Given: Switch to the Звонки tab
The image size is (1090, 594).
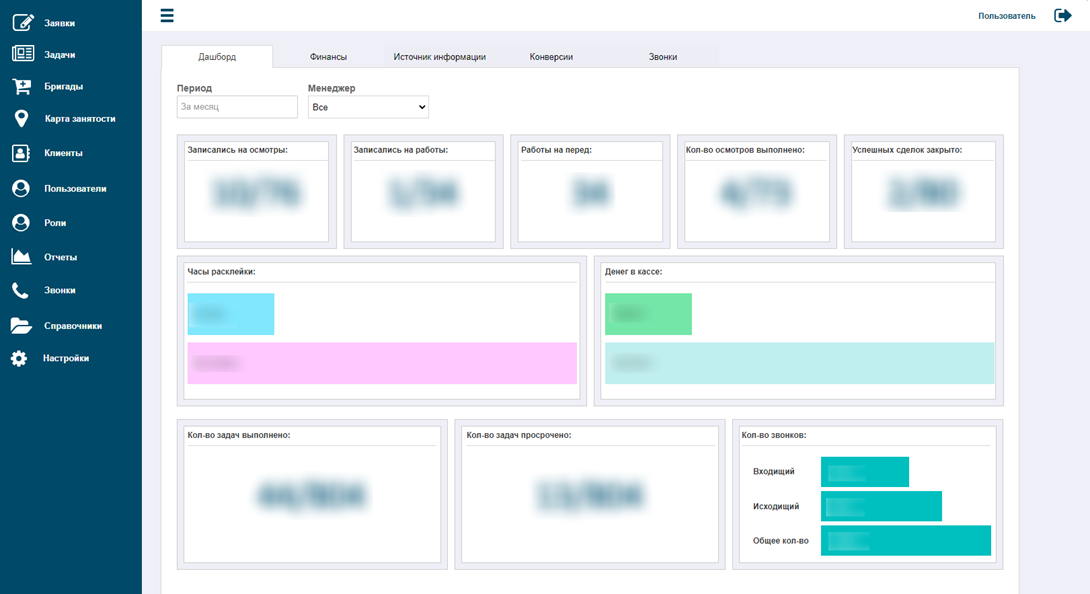Looking at the screenshot, I should click(x=662, y=56).
